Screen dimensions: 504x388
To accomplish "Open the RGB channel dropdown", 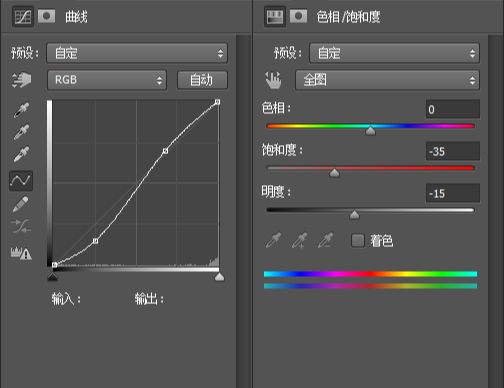I will pos(107,80).
